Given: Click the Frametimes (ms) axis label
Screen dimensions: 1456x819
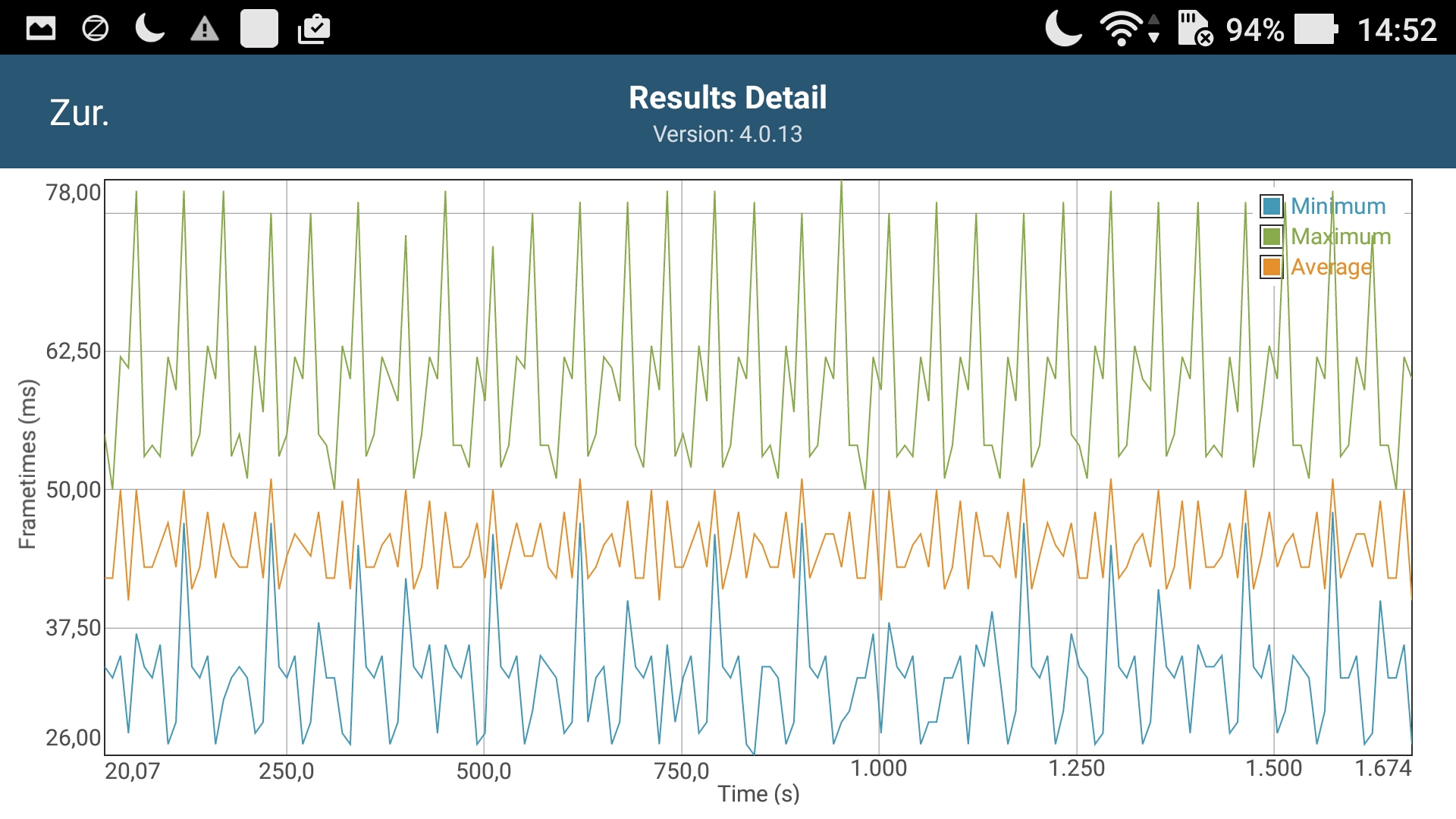Looking at the screenshot, I should [27, 464].
